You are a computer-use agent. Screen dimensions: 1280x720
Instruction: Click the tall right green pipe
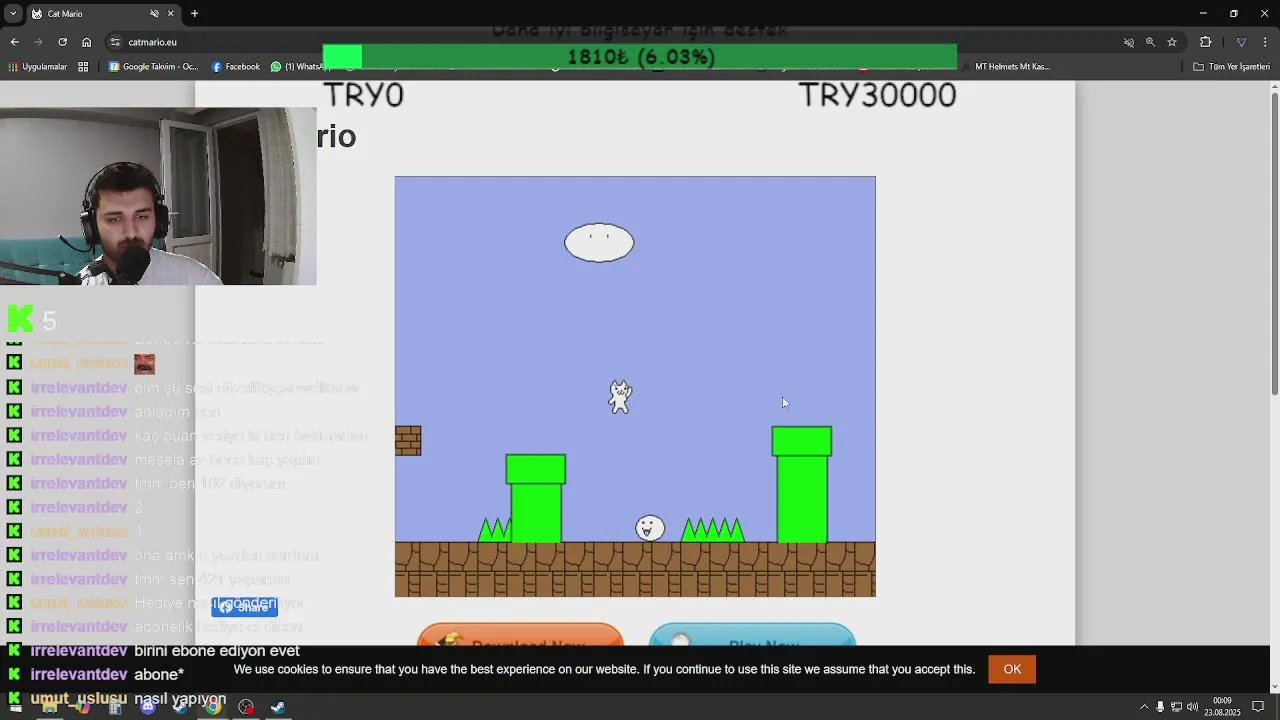pos(802,485)
